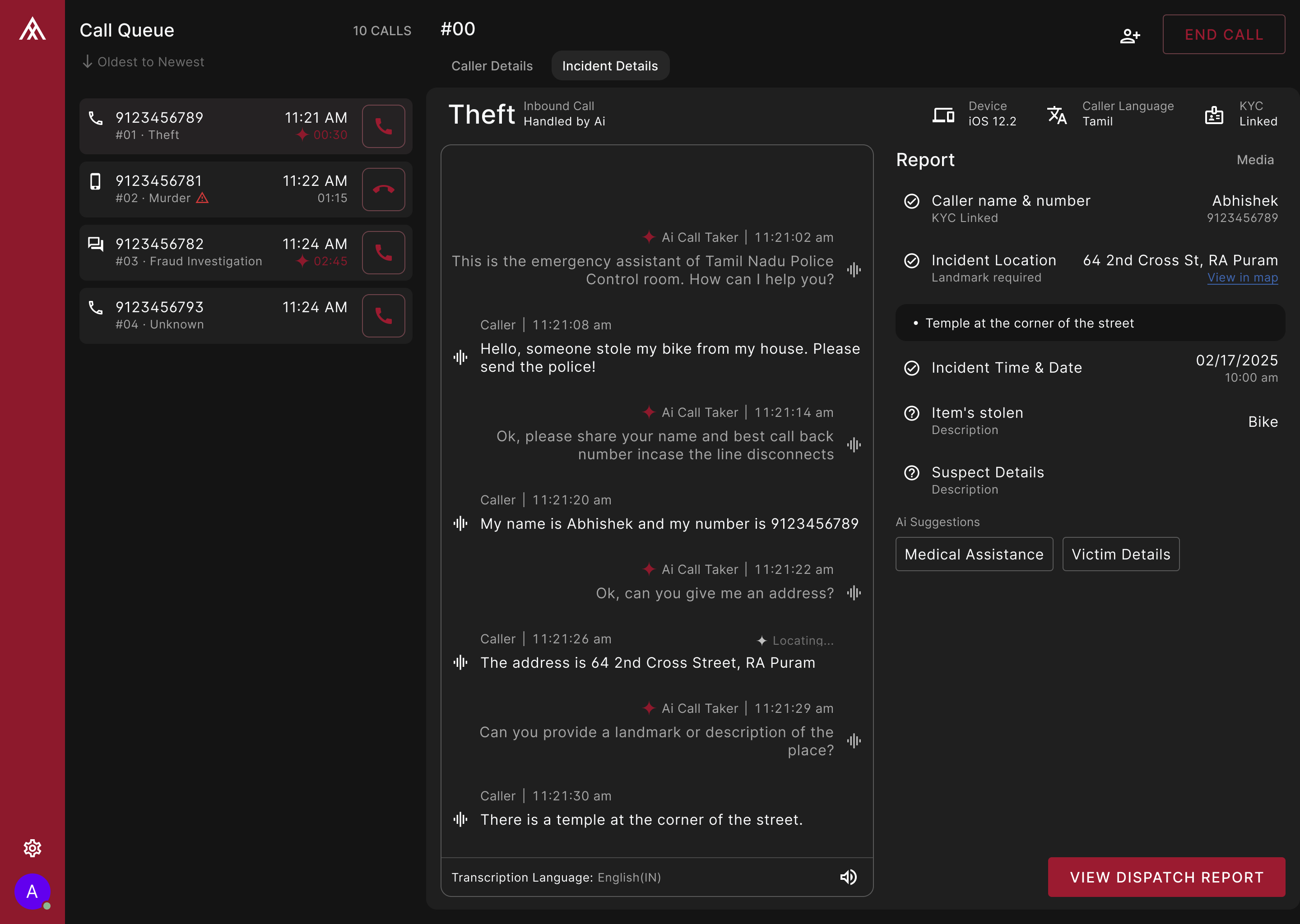Screen dimensions: 1300x924
Task: Open user avatar A profile
Action: (32, 891)
